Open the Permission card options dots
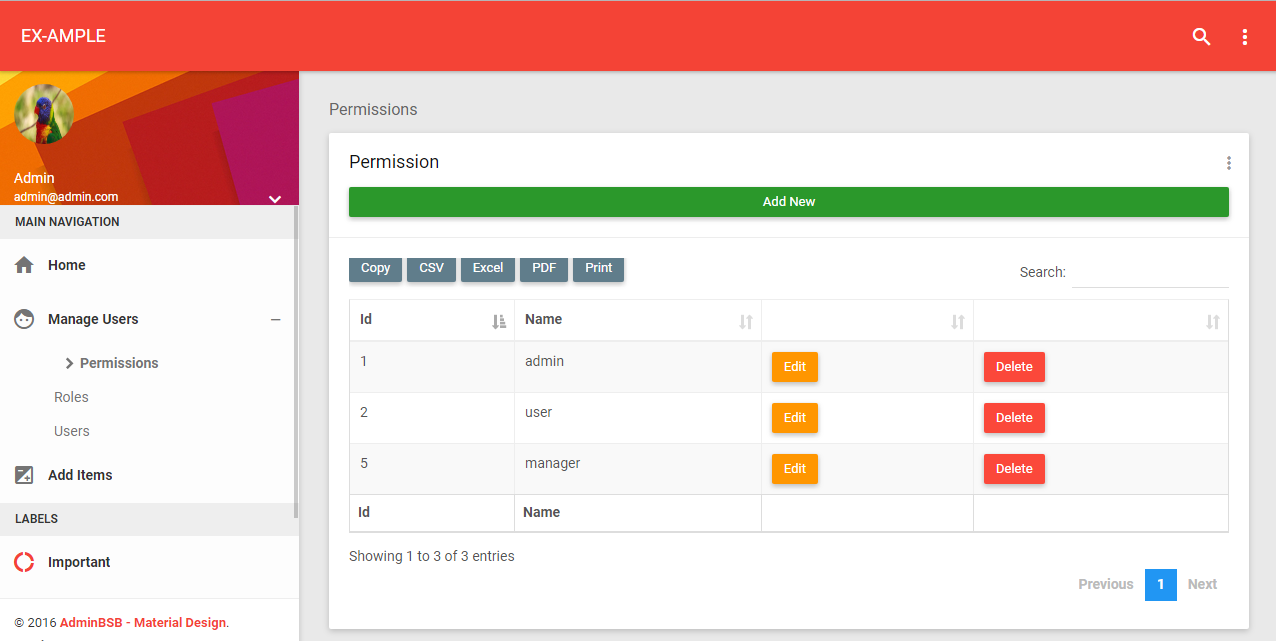 point(1229,163)
